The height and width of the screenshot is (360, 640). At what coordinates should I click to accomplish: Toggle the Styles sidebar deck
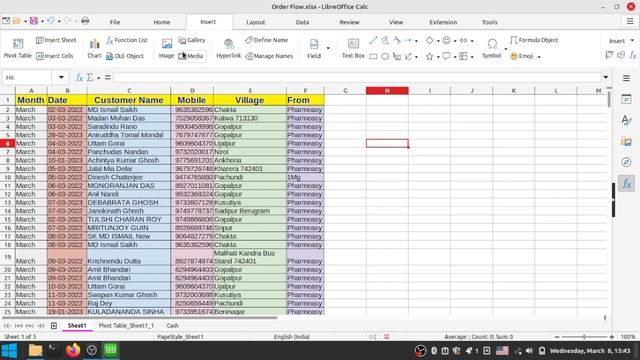point(626,120)
